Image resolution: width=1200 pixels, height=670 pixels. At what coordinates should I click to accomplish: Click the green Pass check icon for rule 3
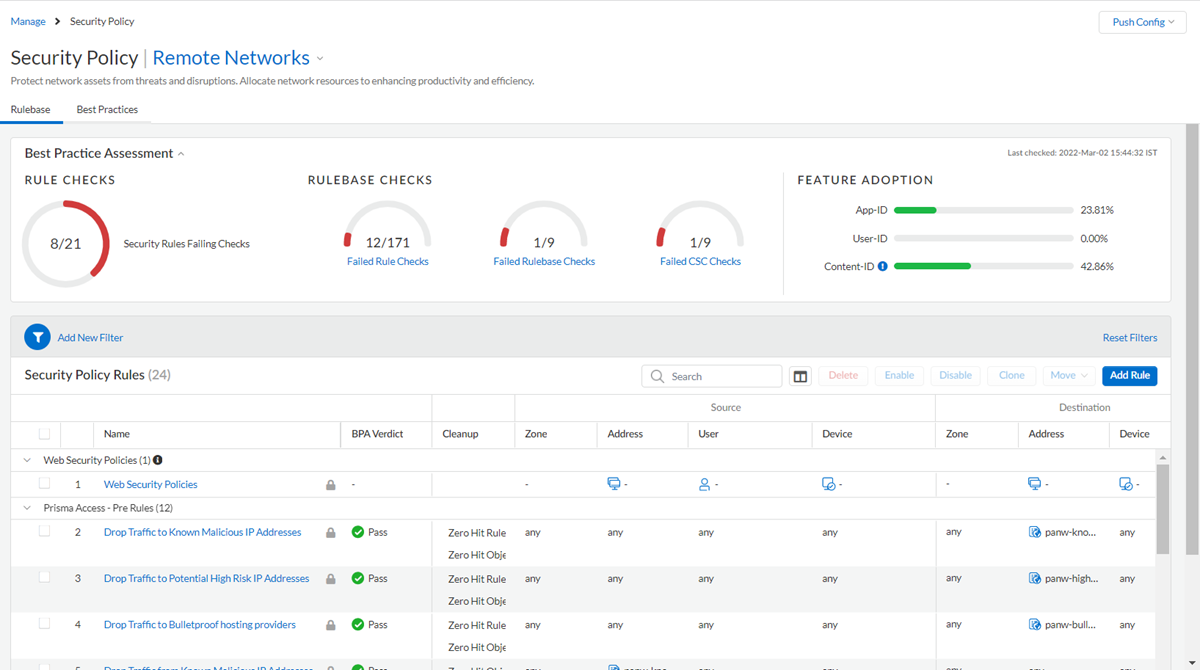click(358, 579)
